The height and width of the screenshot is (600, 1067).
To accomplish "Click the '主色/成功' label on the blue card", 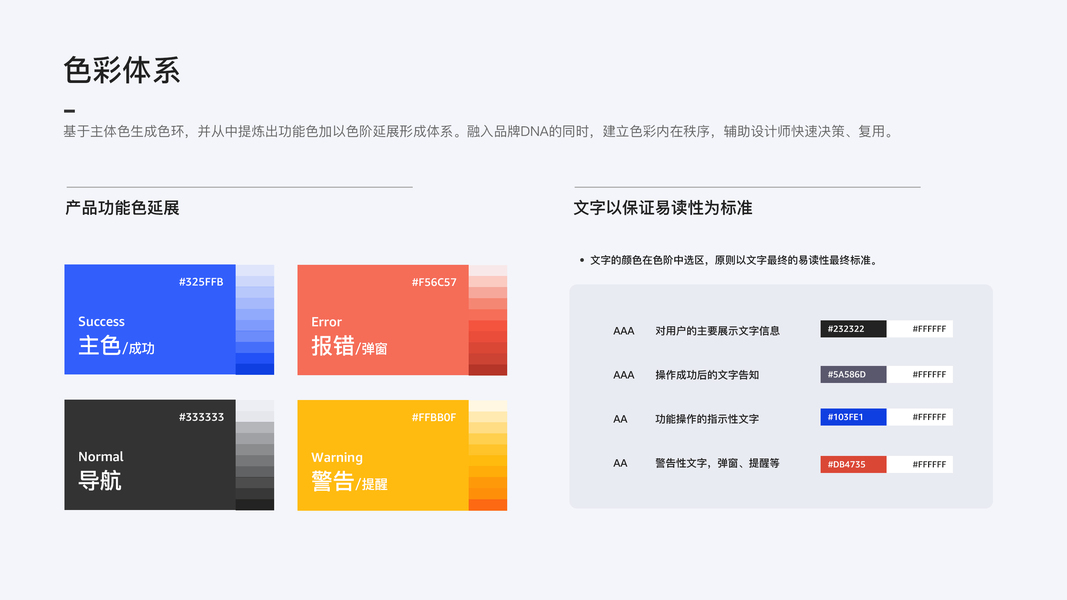I will (116, 346).
